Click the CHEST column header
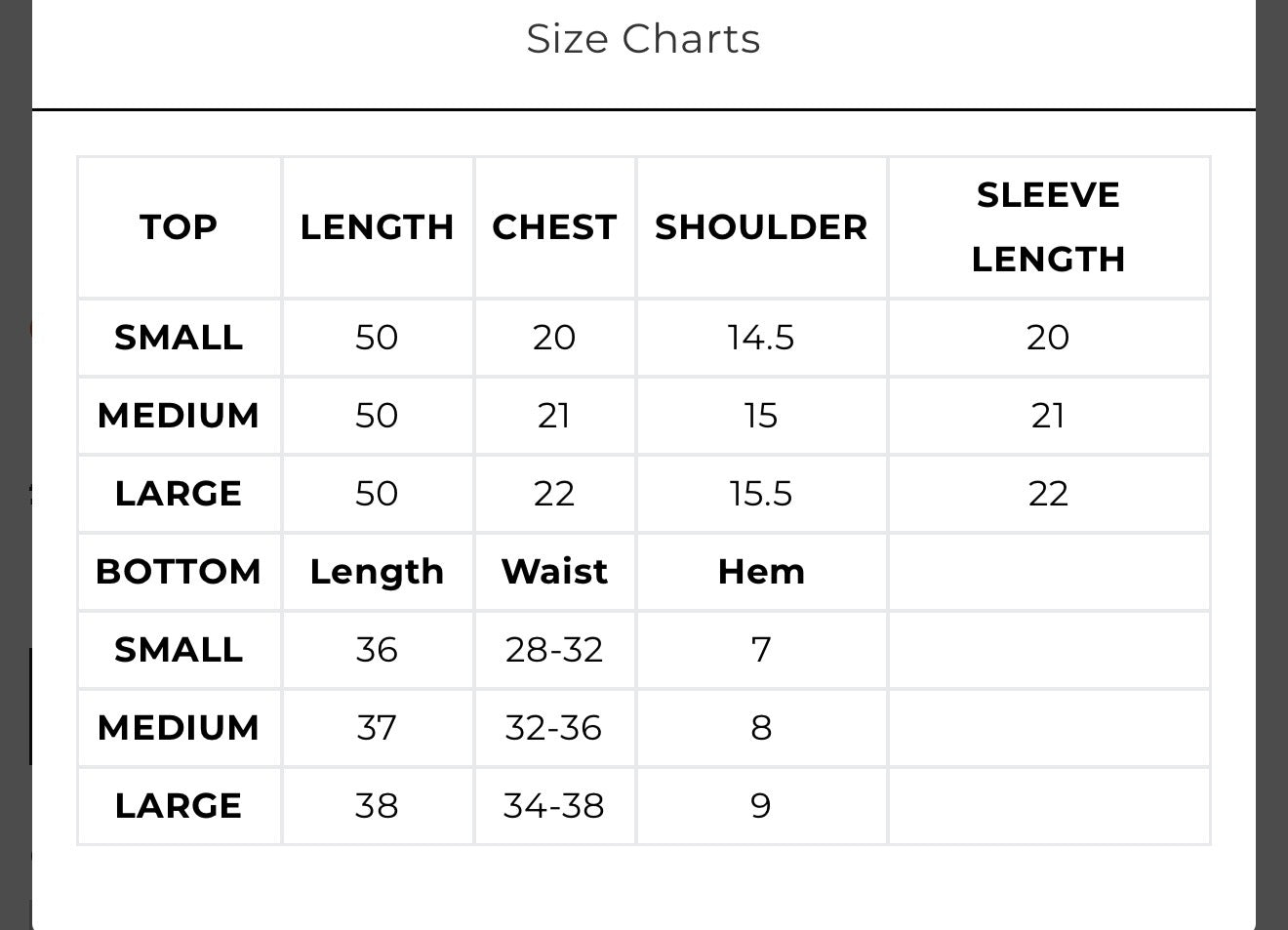The image size is (1288, 930). pos(554,227)
